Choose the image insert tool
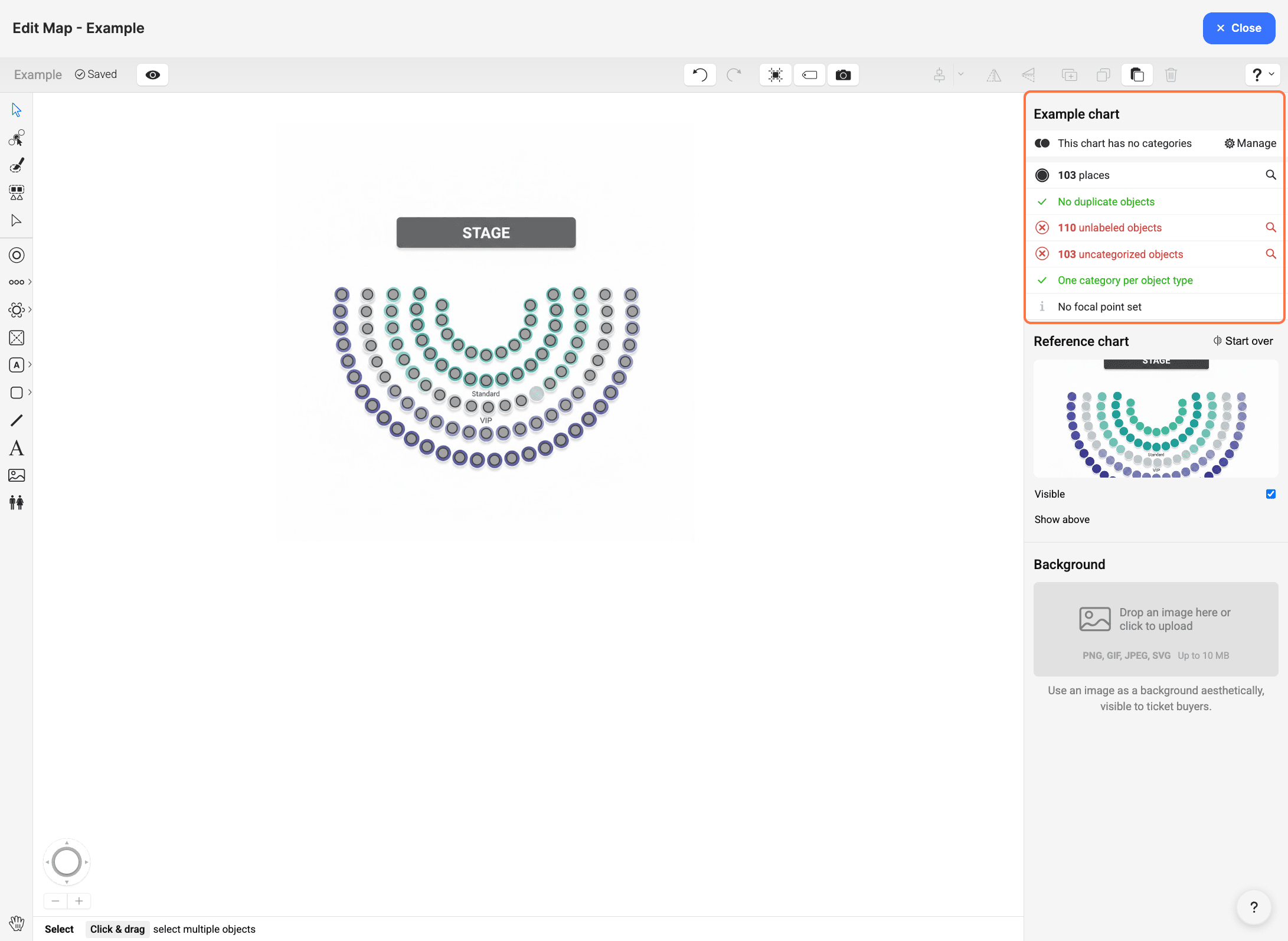The height and width of the screenshot is (941, 1288). [x=17, y=475]
